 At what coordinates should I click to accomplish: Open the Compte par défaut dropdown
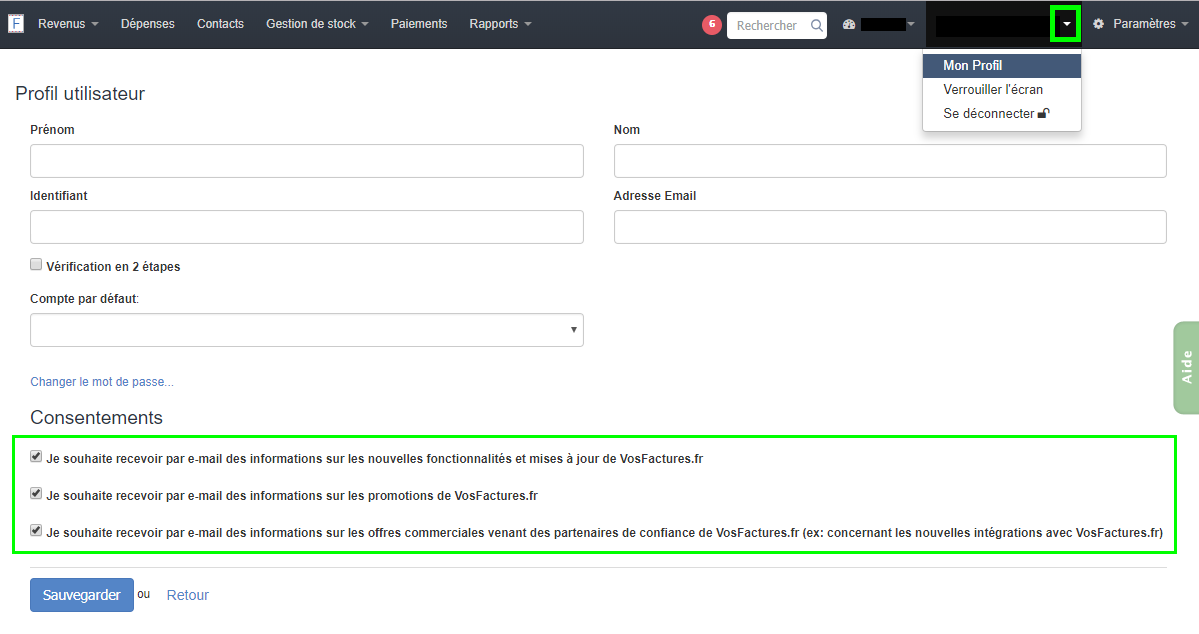(x=306, y=330)
